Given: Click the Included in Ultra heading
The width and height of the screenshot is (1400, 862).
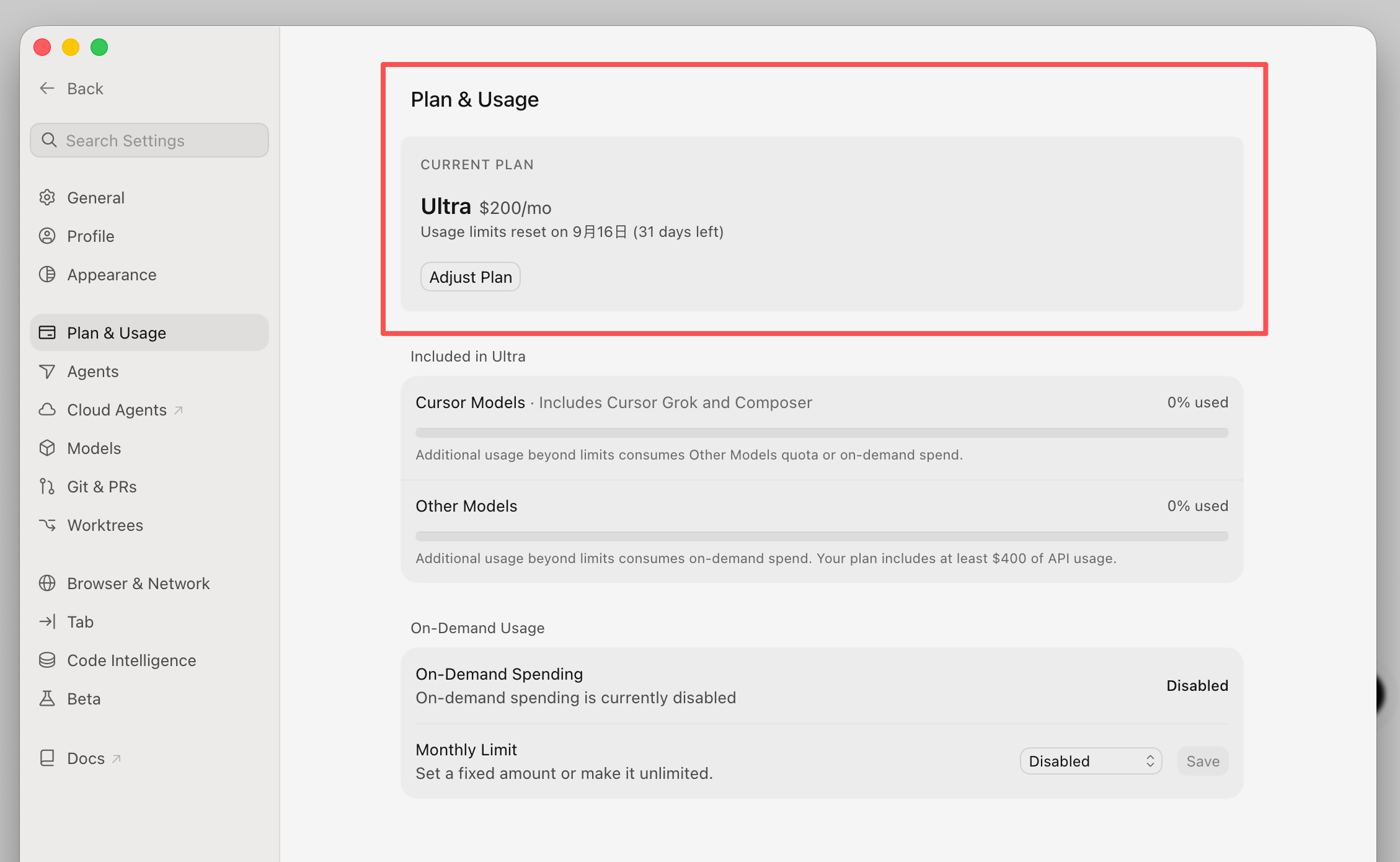Looking at the screenshot, I should 468,357.
